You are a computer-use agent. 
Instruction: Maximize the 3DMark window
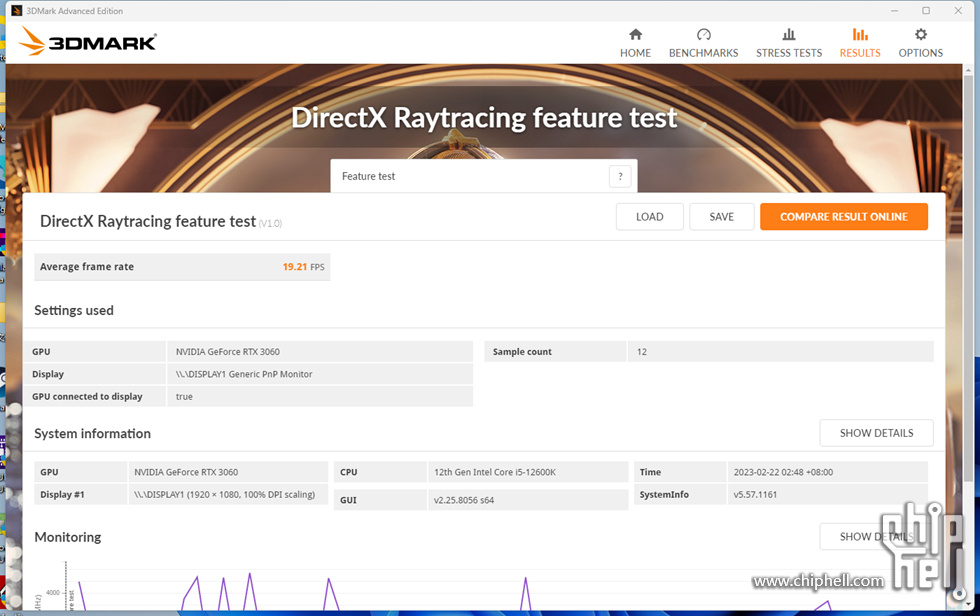tap(926, 11)
